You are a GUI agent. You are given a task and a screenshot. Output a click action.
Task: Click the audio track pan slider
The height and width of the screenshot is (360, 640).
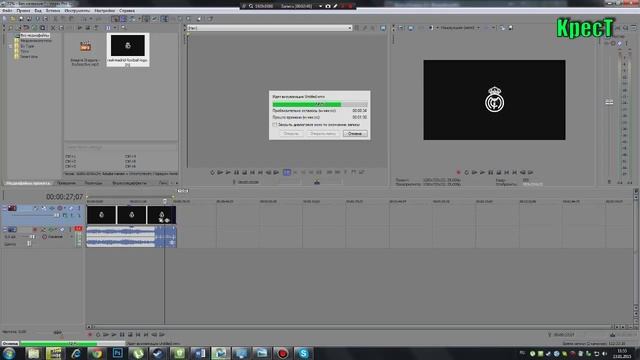pyautogui.click(x=29, y=244)
